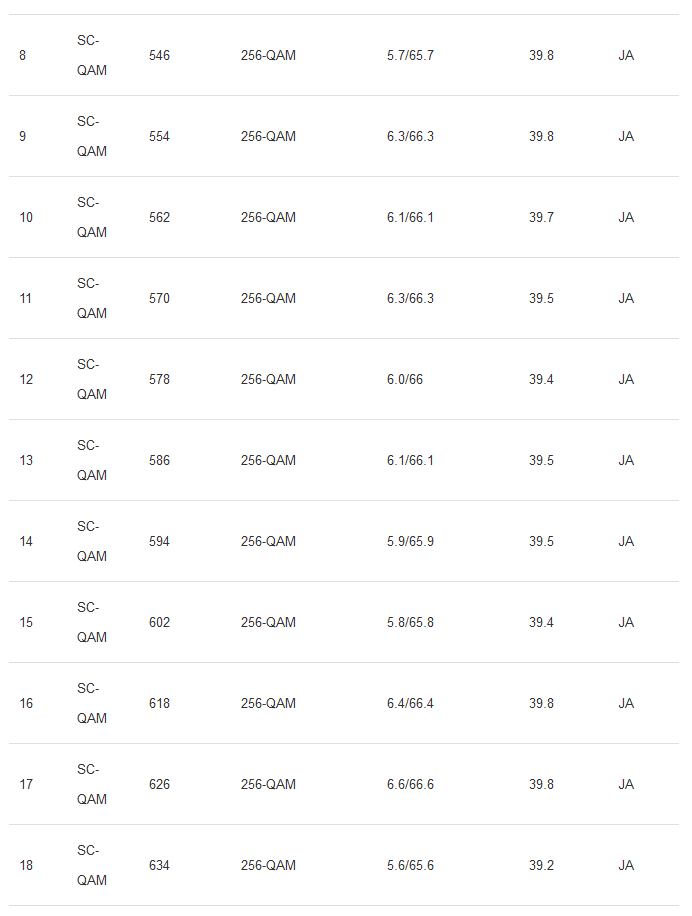Select frequency 626 in the table

click(x=159, y=784)
